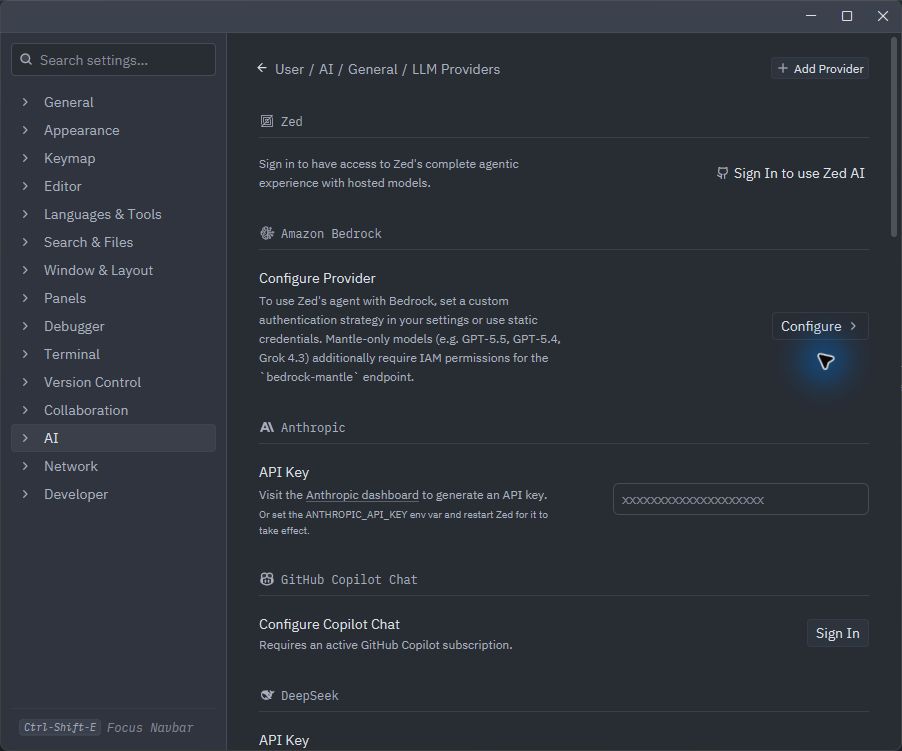The height and width of the screenshot is (751, 902).
Task: Open Configure for Amazon Bedrock
Action: tap(820, 326)
